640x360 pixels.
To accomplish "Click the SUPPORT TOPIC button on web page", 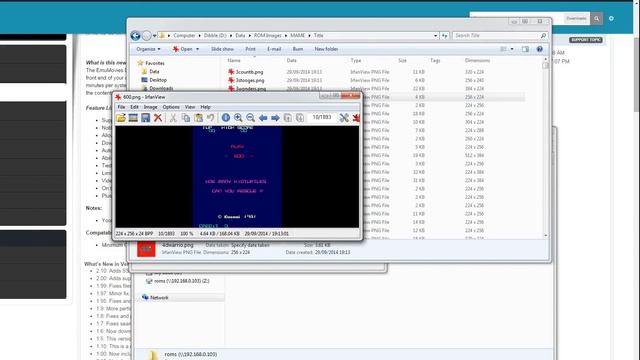I will point(586,40).
